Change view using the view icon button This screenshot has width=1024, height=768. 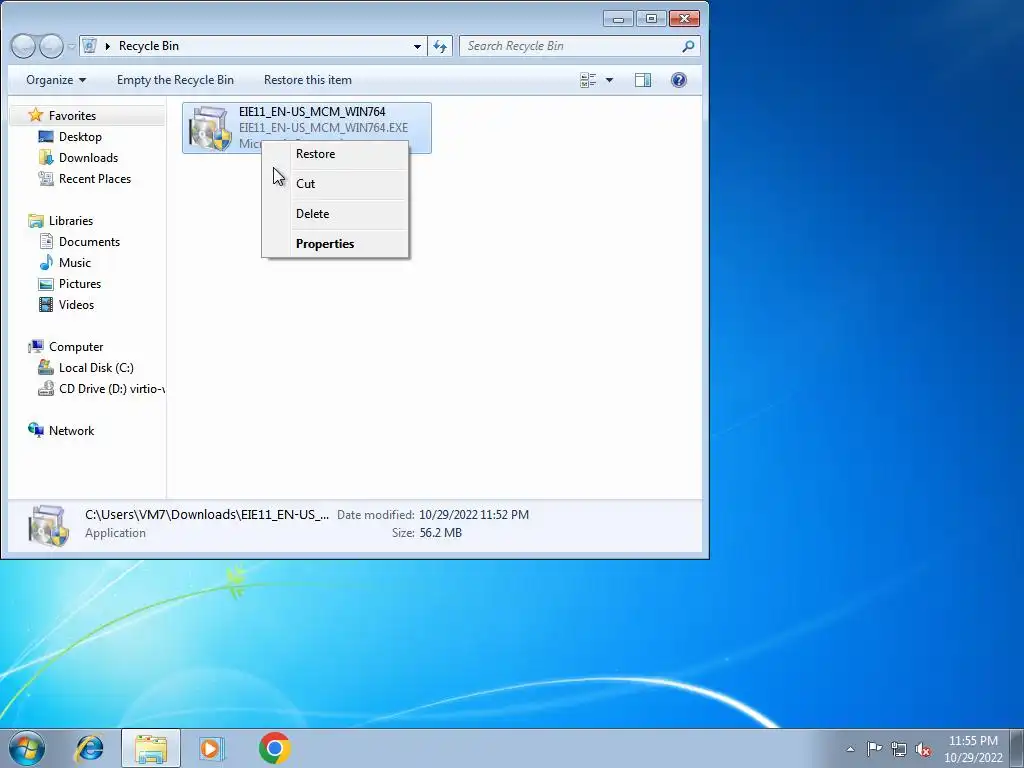588,80
